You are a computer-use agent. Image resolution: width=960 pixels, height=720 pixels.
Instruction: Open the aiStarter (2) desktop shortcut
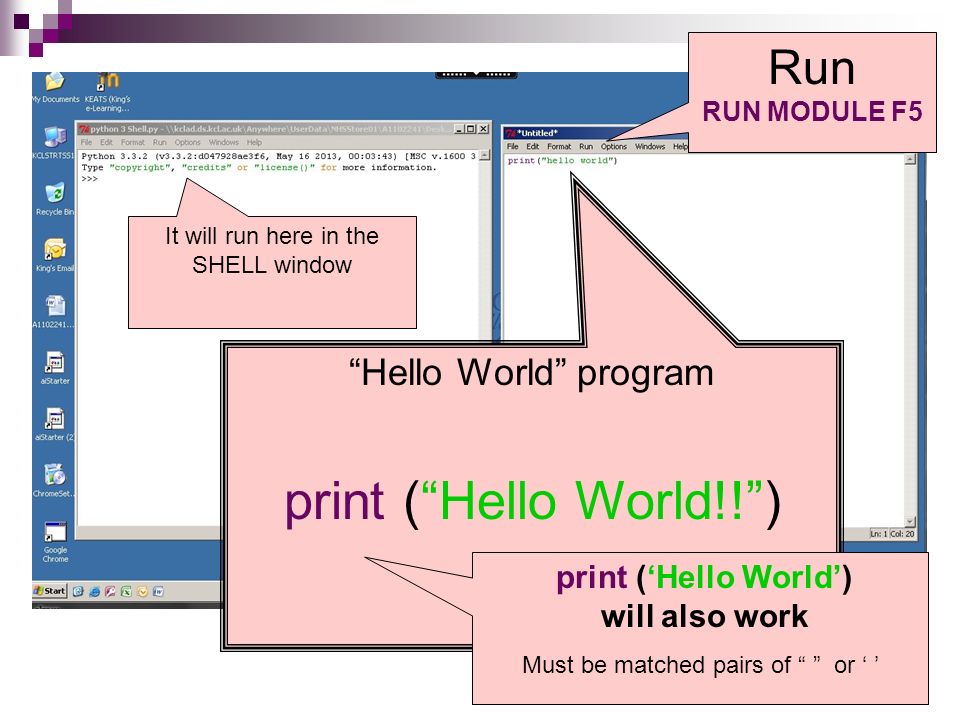[54, 424]
